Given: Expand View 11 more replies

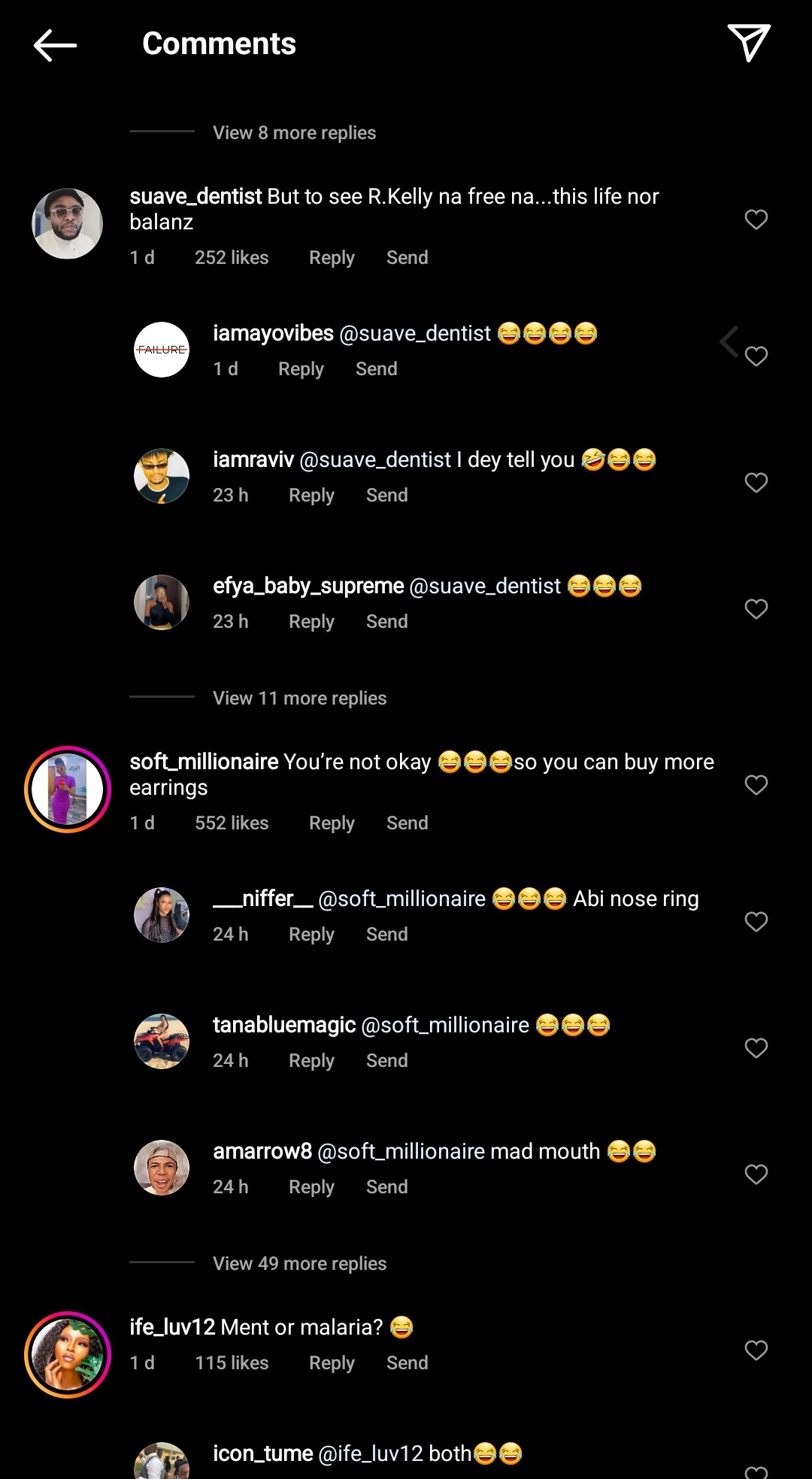Looking at the screenshot, I should [x=299, y=699].
